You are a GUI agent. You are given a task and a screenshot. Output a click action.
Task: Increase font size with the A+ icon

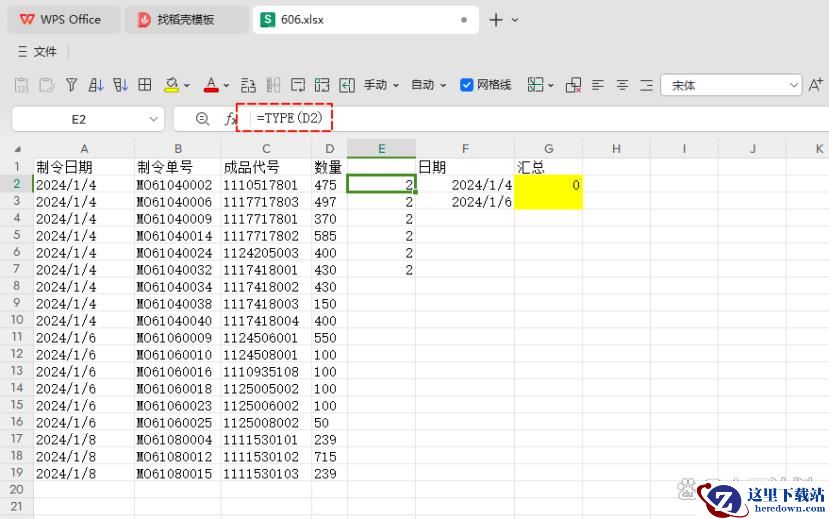coord(815,85)
